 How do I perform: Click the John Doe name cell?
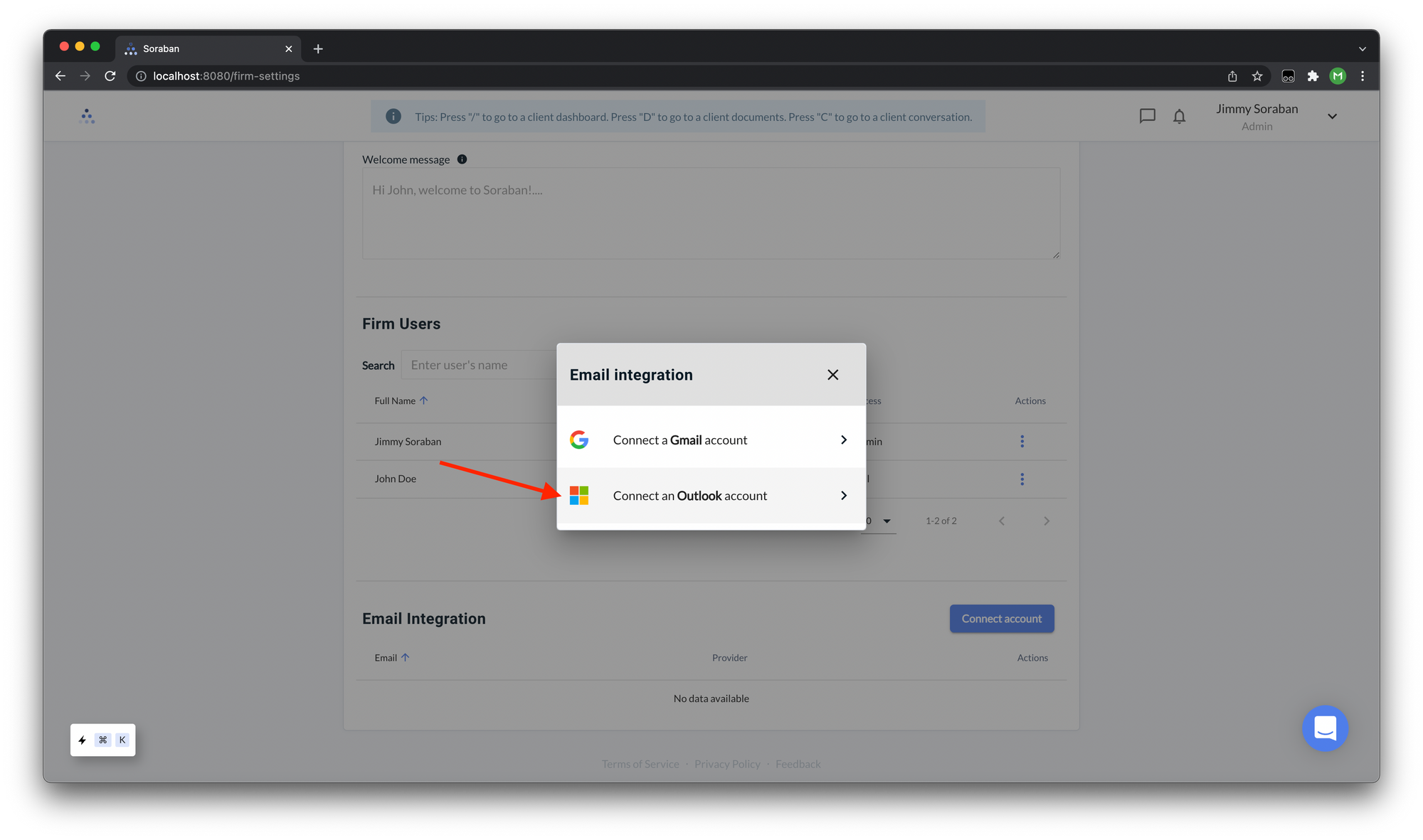point(396,479)
